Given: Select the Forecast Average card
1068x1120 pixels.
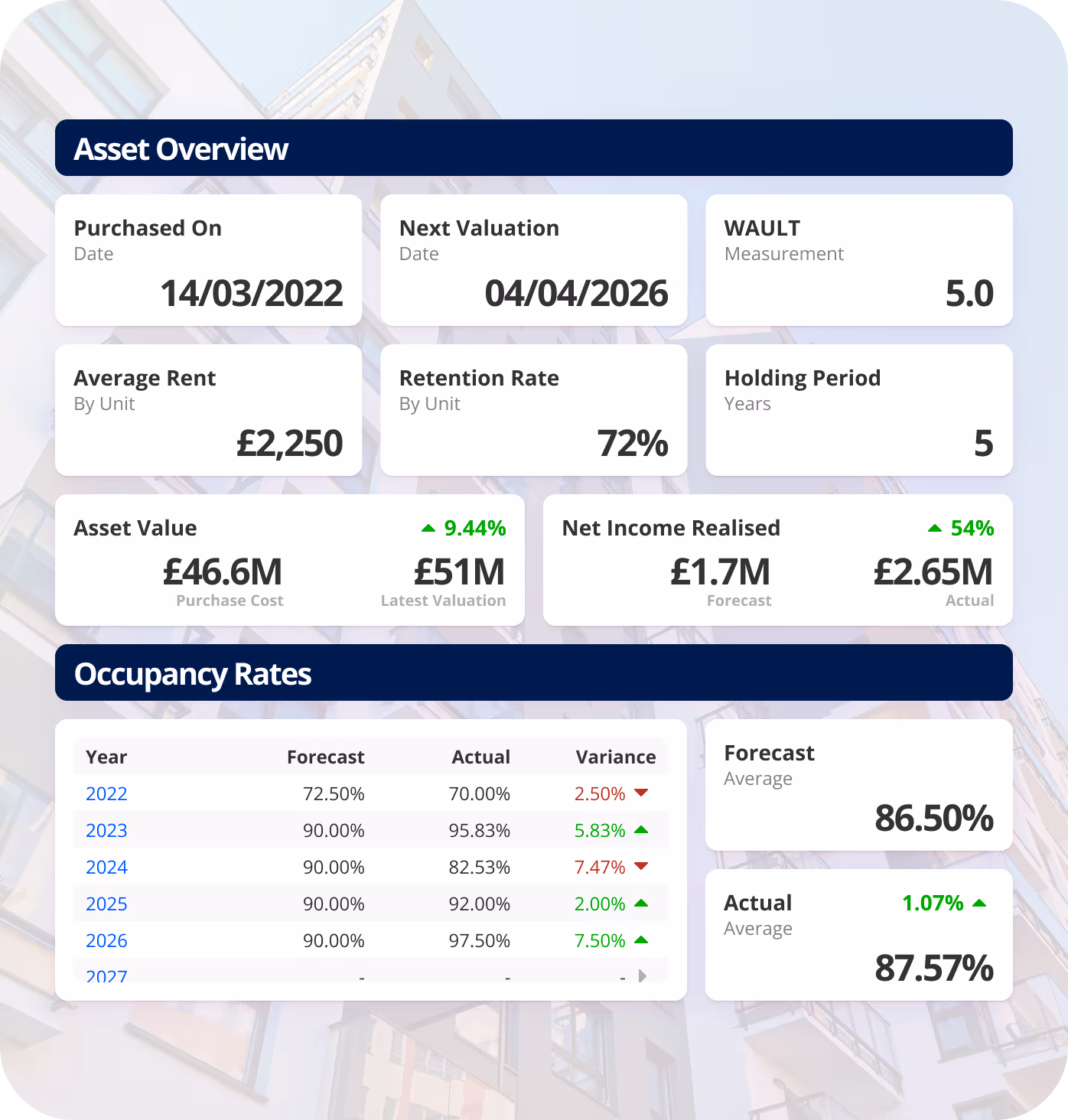Looking at the screenshot, I should (x=858, y=786).
